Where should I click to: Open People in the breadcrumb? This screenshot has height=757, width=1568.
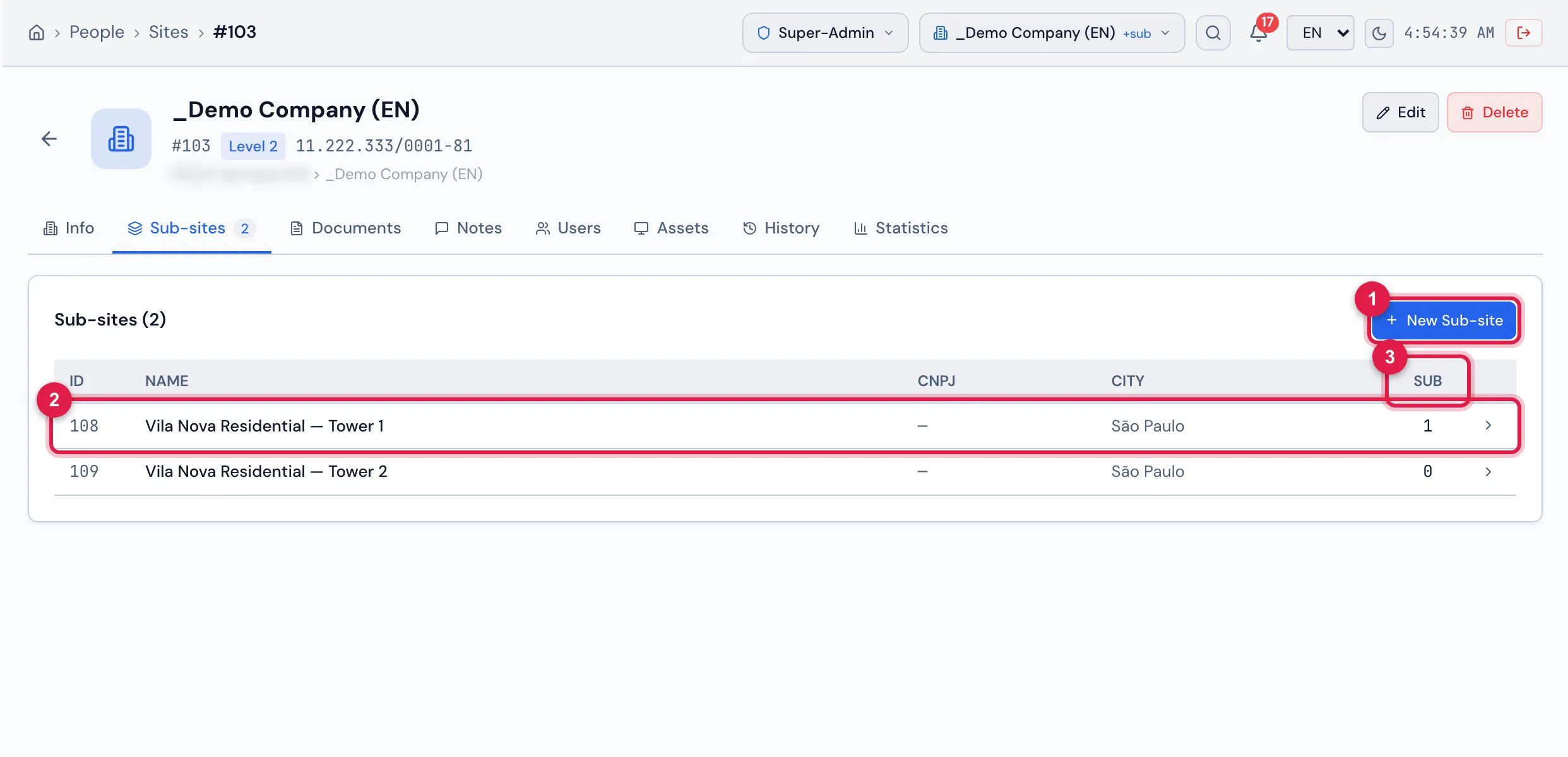tap(97, 32)
